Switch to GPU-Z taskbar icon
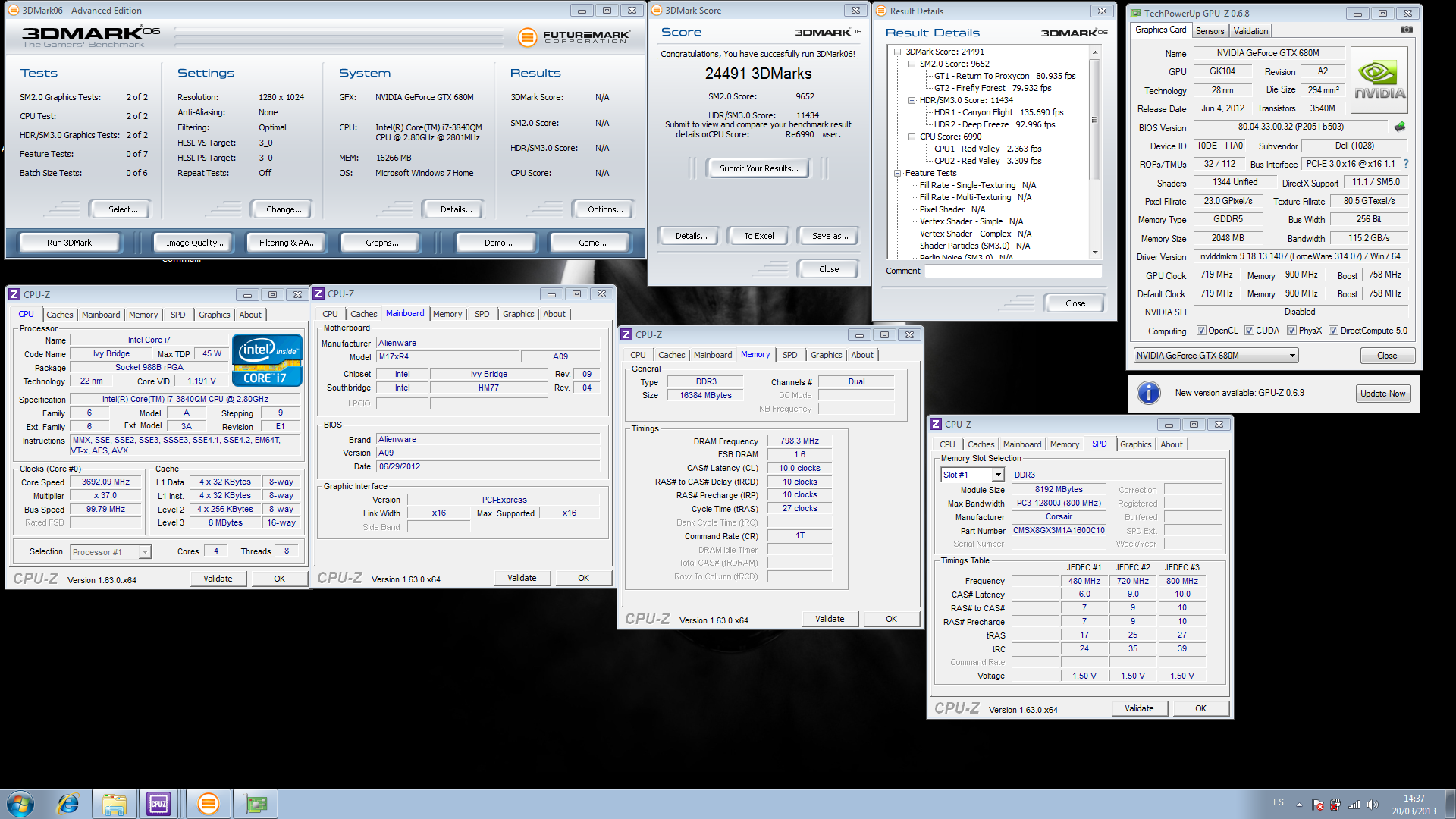 [256, 804]
